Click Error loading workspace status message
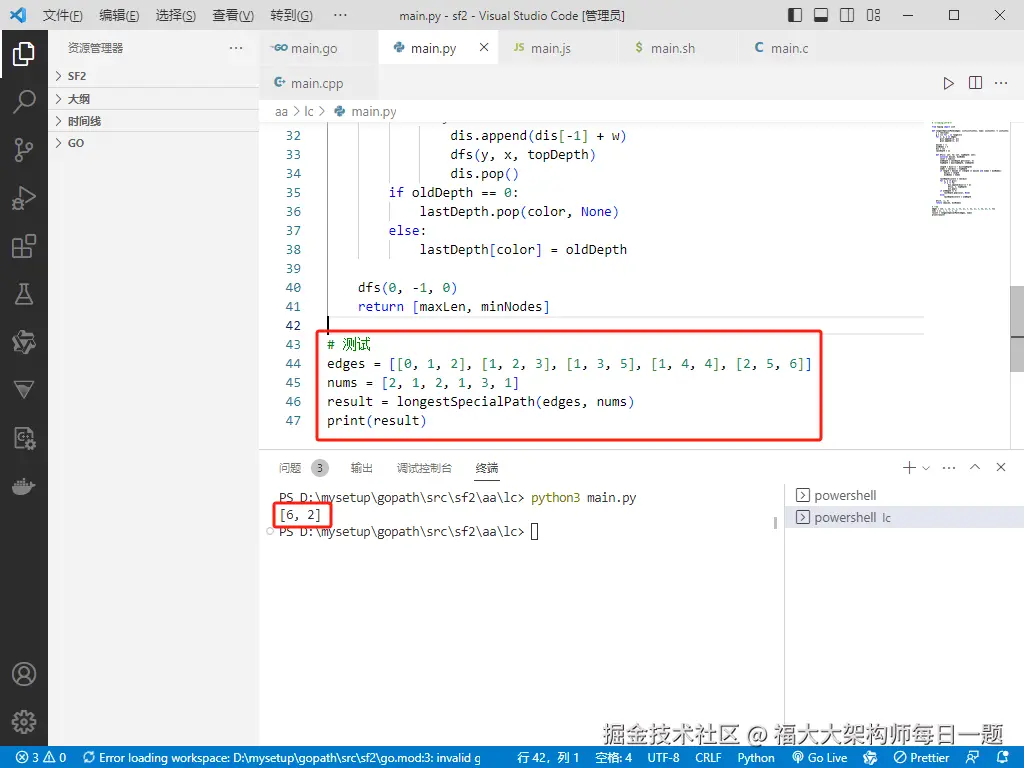The height and width of the screenshot is (768, 1024). (x=282, y=758)
